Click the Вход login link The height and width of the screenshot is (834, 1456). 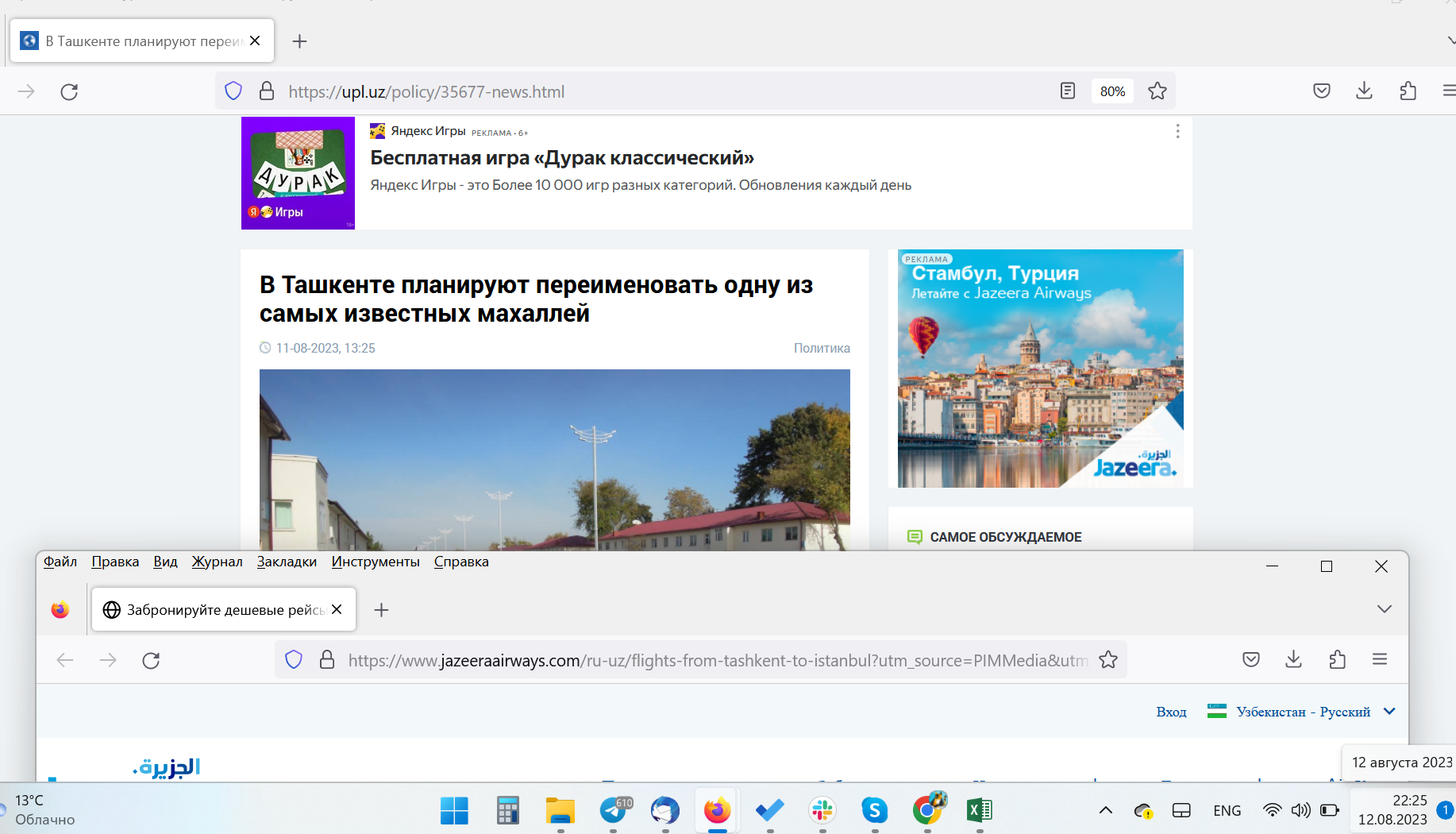(1171, 712)
